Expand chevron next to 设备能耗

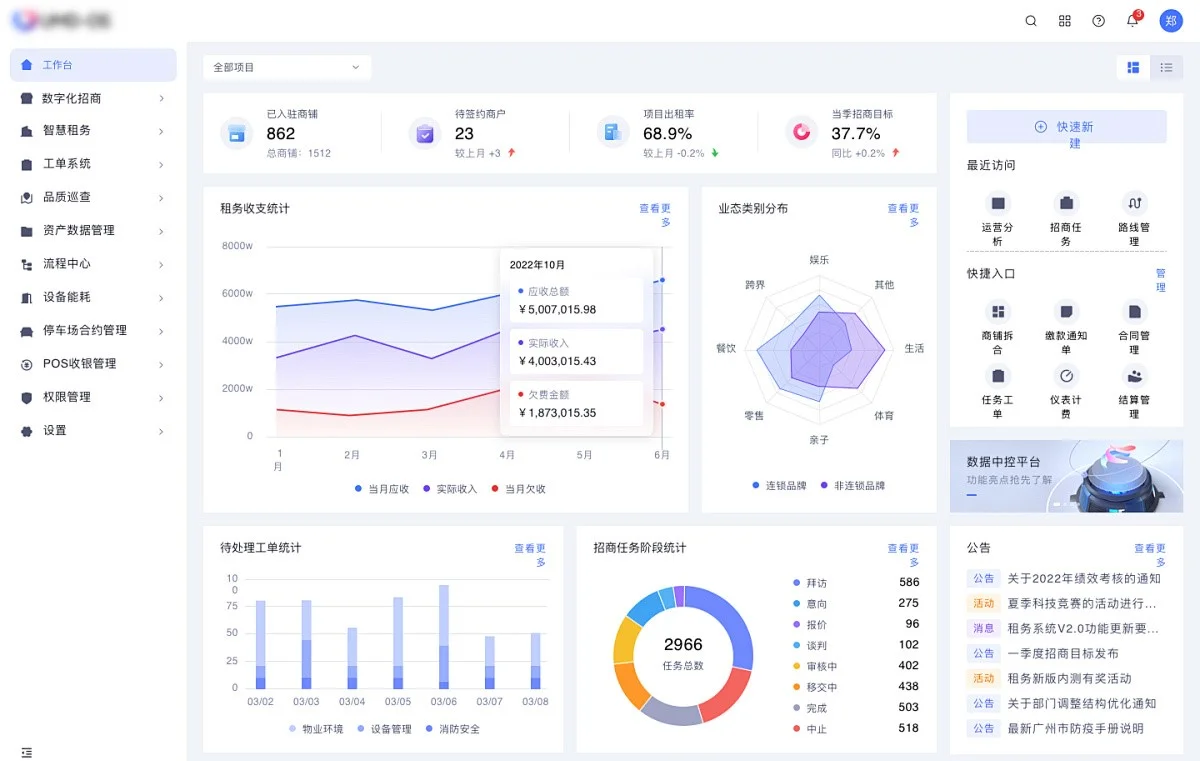pos(161,297)
